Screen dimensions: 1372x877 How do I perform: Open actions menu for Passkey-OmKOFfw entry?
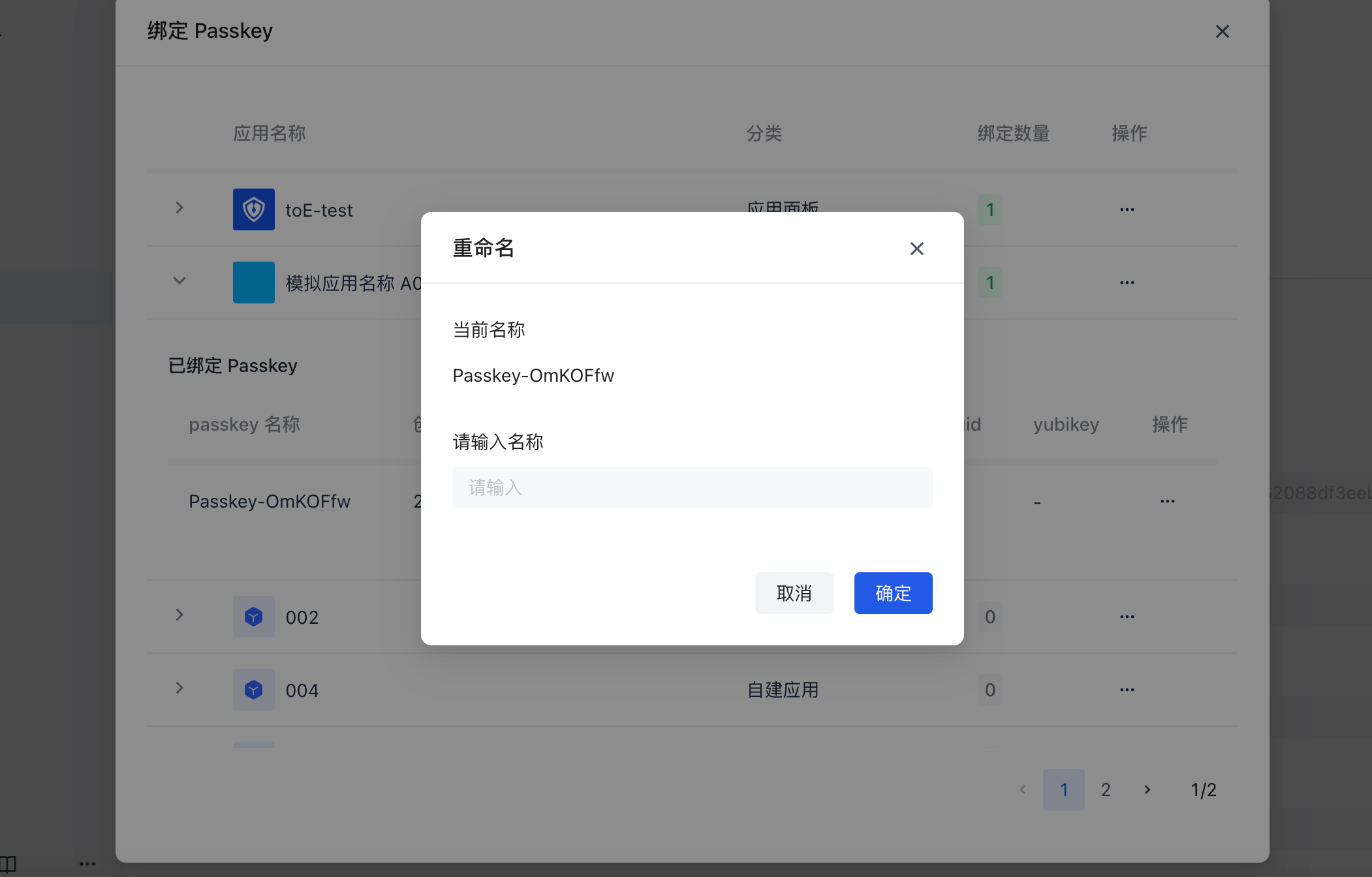click(1167, 501)
